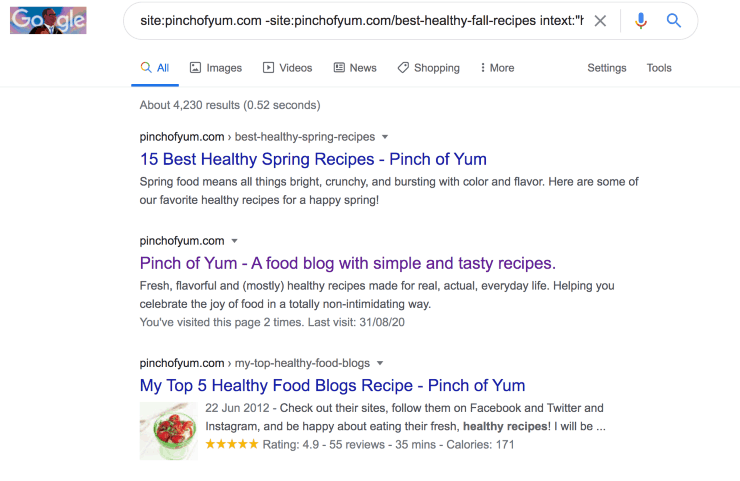Open "Pinch of Yum - A food blog" result
The height and width of the screenshot is (481, 740).
pyautogui.click(x=347, y=263)
